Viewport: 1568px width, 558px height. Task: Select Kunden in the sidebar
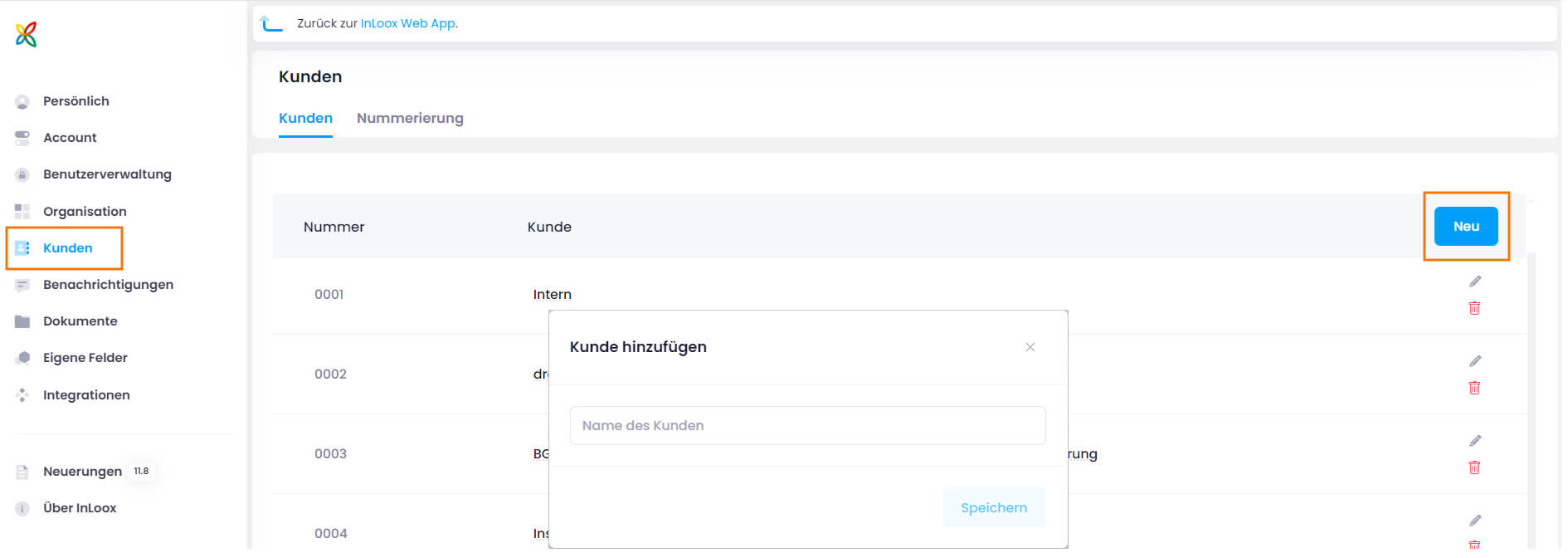tap(68, 248)
